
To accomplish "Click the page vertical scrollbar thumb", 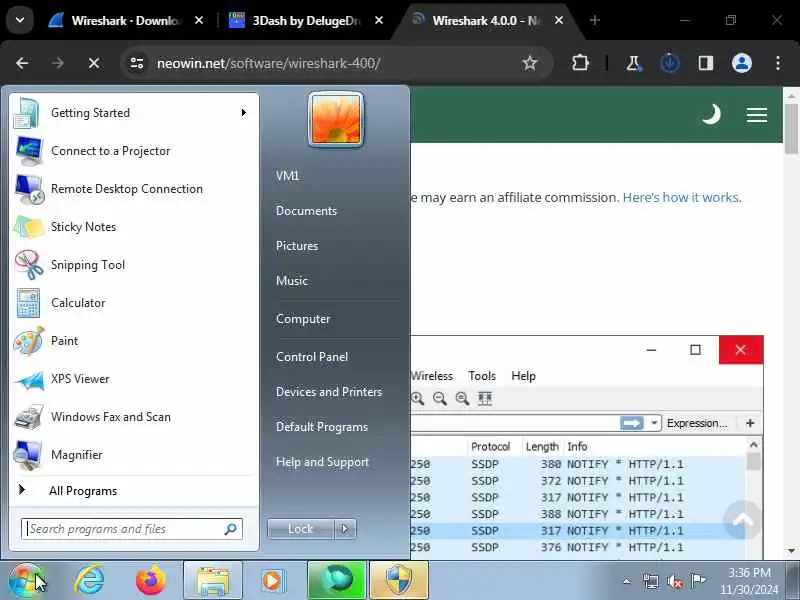I will [x=791, y=128].
